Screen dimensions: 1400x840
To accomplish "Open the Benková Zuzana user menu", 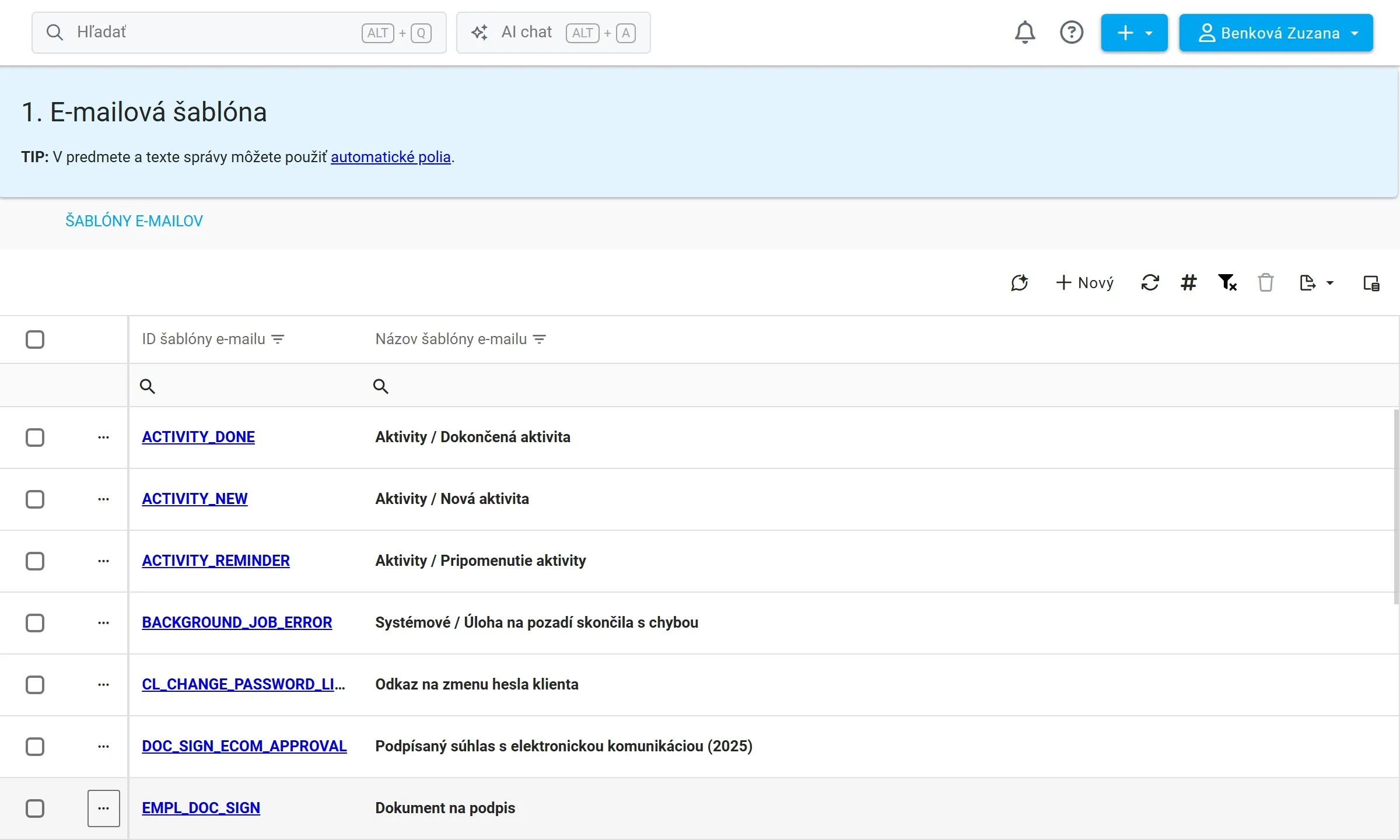I will coord(1276,33).
